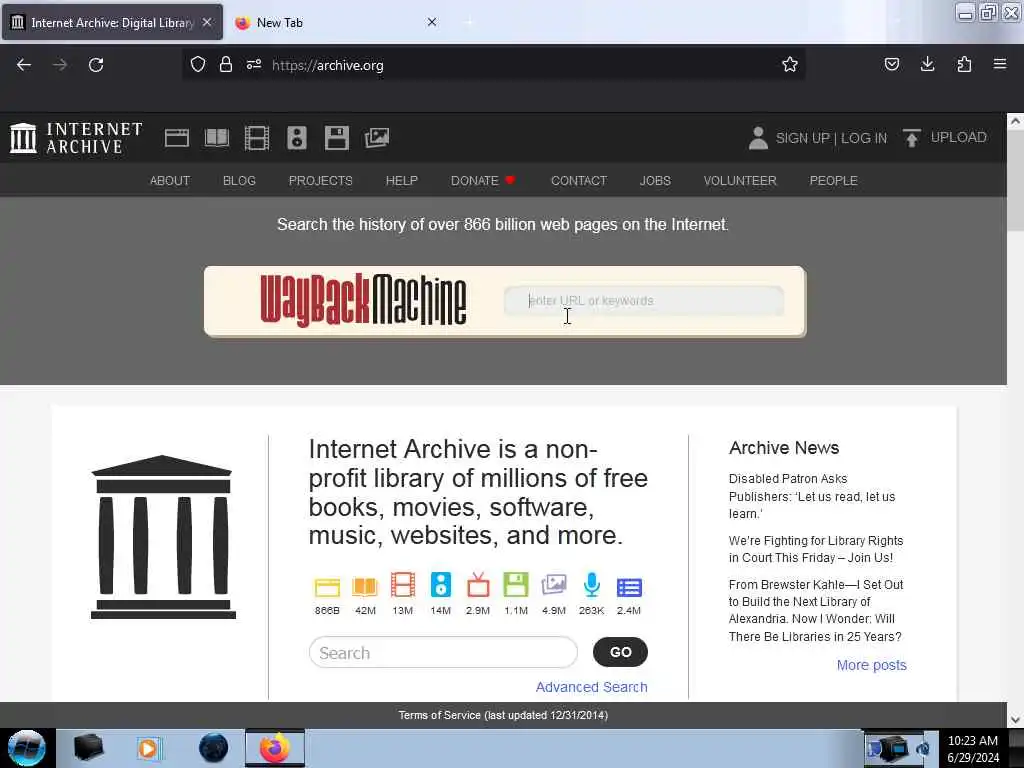Open the media player taskbar icon

148,748
